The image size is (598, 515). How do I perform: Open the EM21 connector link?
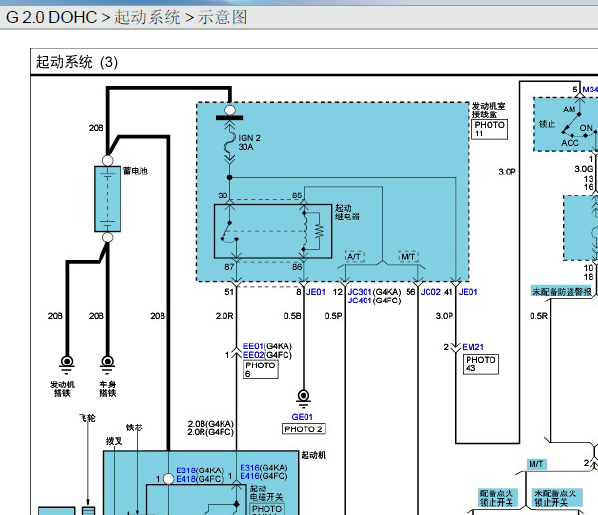[x=473, y=347]
